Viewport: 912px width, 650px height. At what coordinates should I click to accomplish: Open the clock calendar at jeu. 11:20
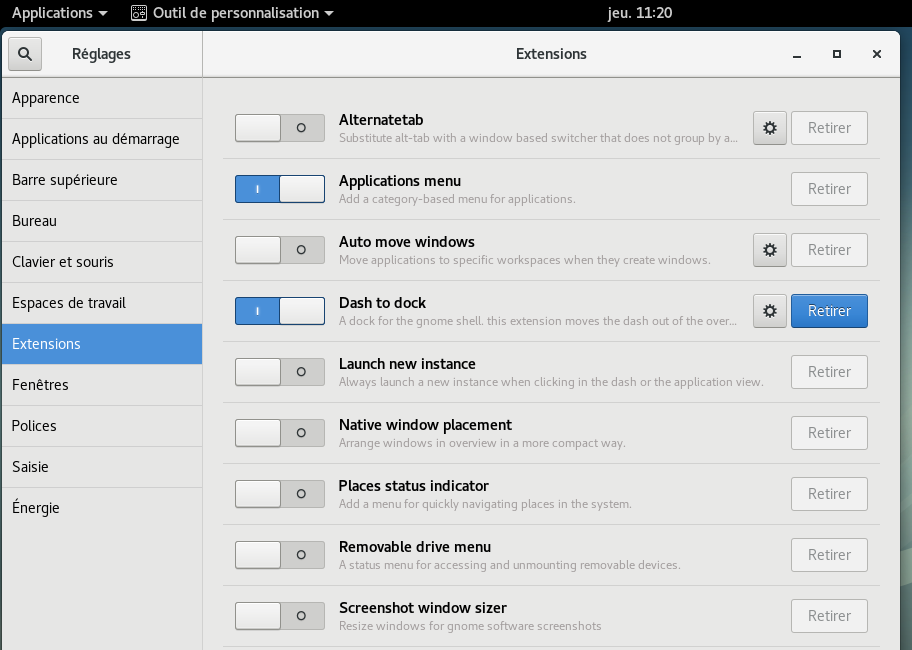click(641, 13)
